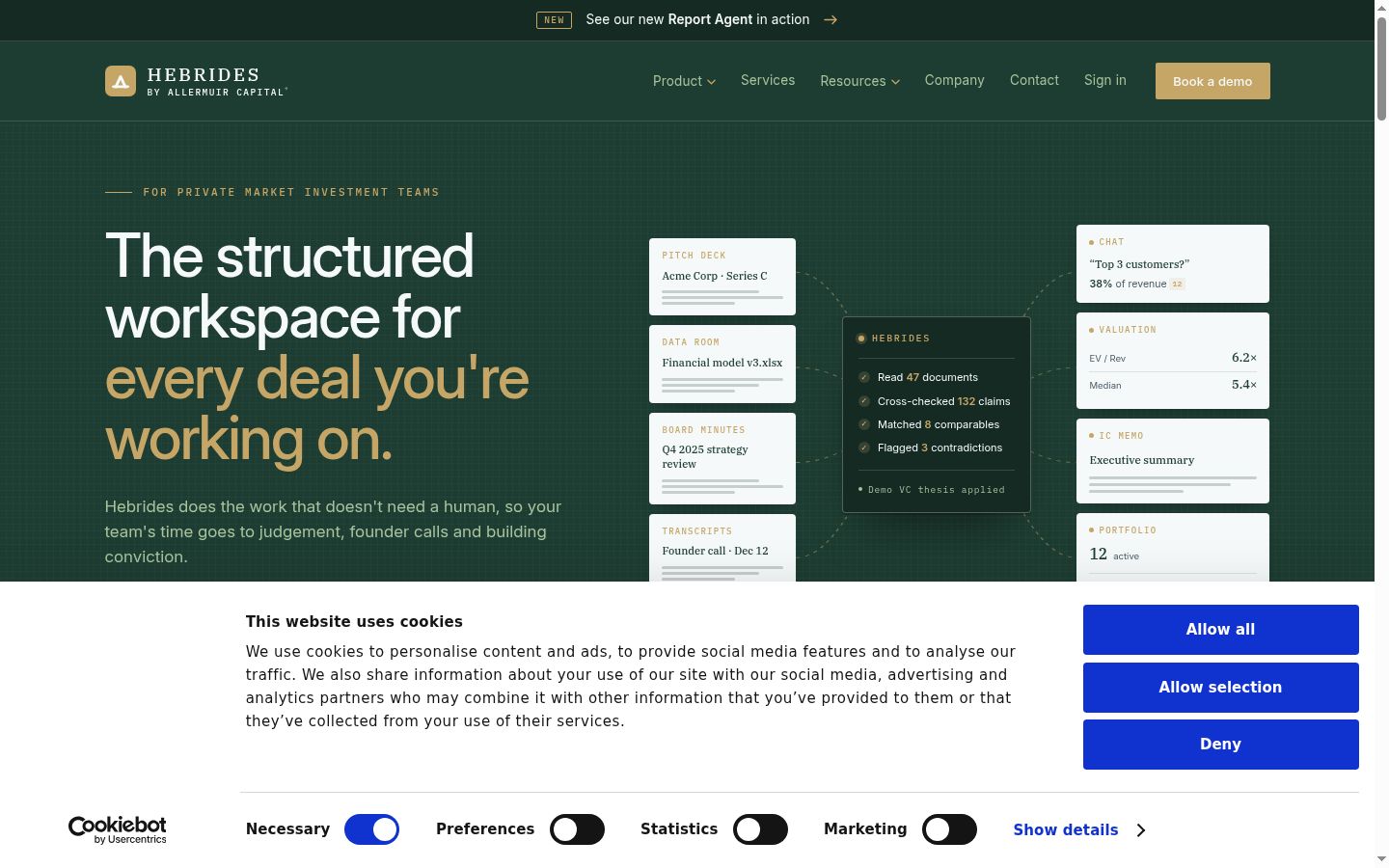
Task: Click the 'Demo VC thesis applied' text
Action: (936, 490)
